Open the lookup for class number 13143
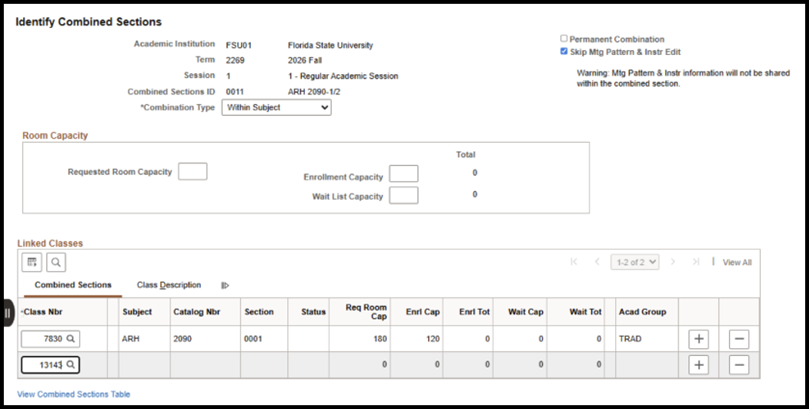 [x=71, y=365]
